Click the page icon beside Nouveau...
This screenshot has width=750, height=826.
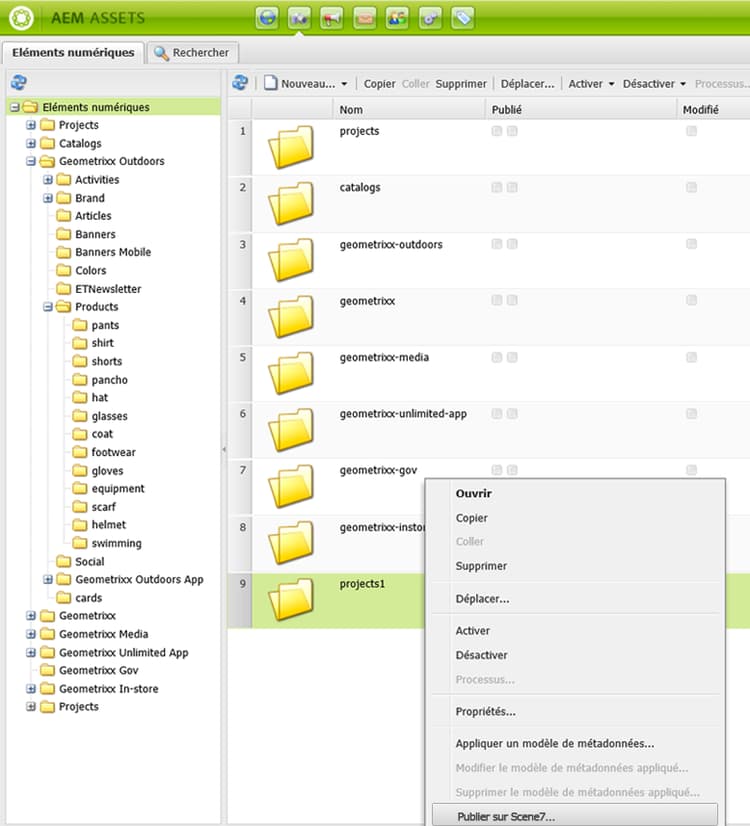coord(270,83)
